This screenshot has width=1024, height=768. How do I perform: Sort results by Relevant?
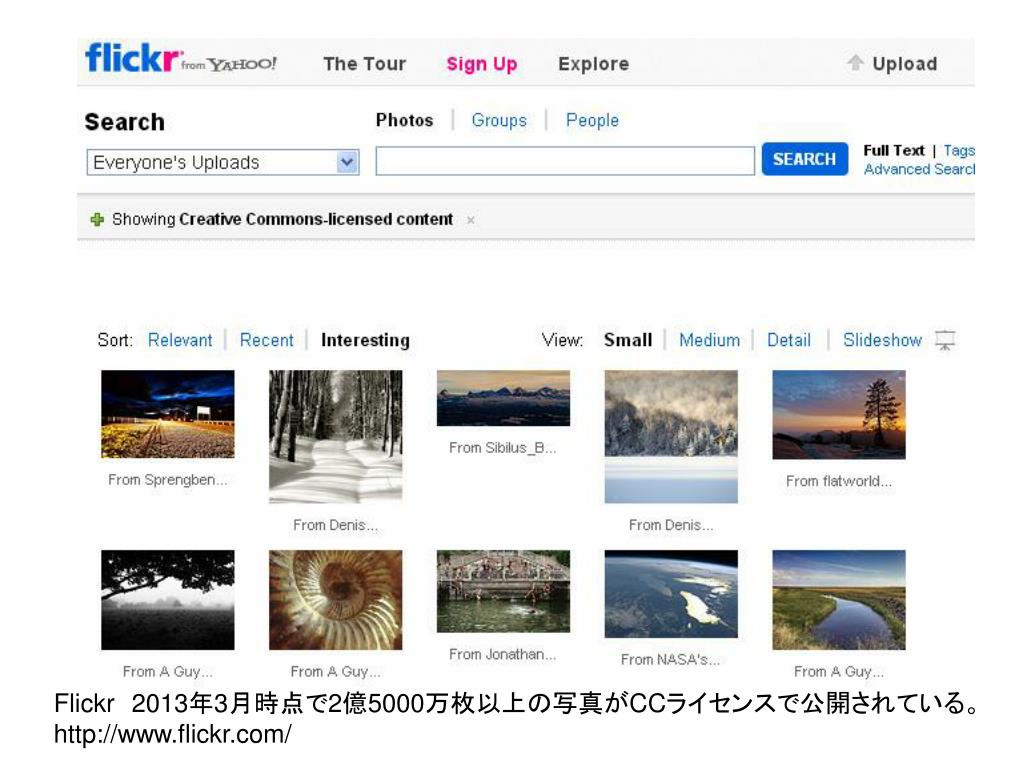(x=180, y=340)
